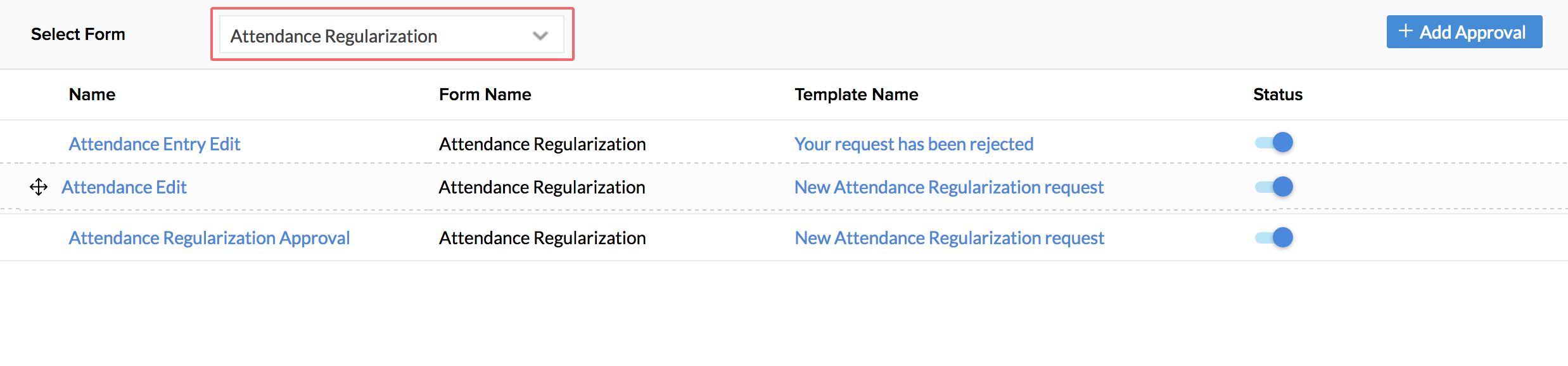Viewport: 1568px width, 366px height.
Task: Click the move handle beside Attendance Edit
Action: (39, 187)
